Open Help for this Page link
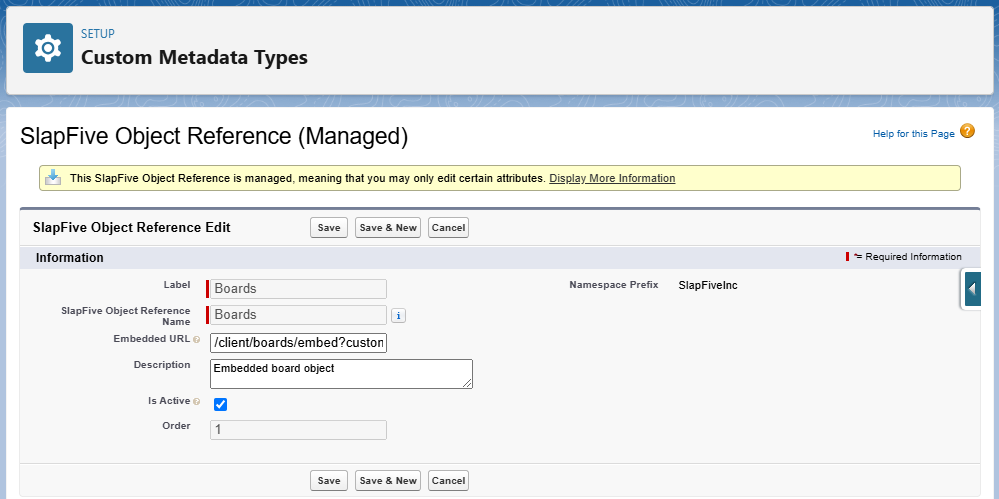The height and width of the screenshot is (499, 999). 913,134
